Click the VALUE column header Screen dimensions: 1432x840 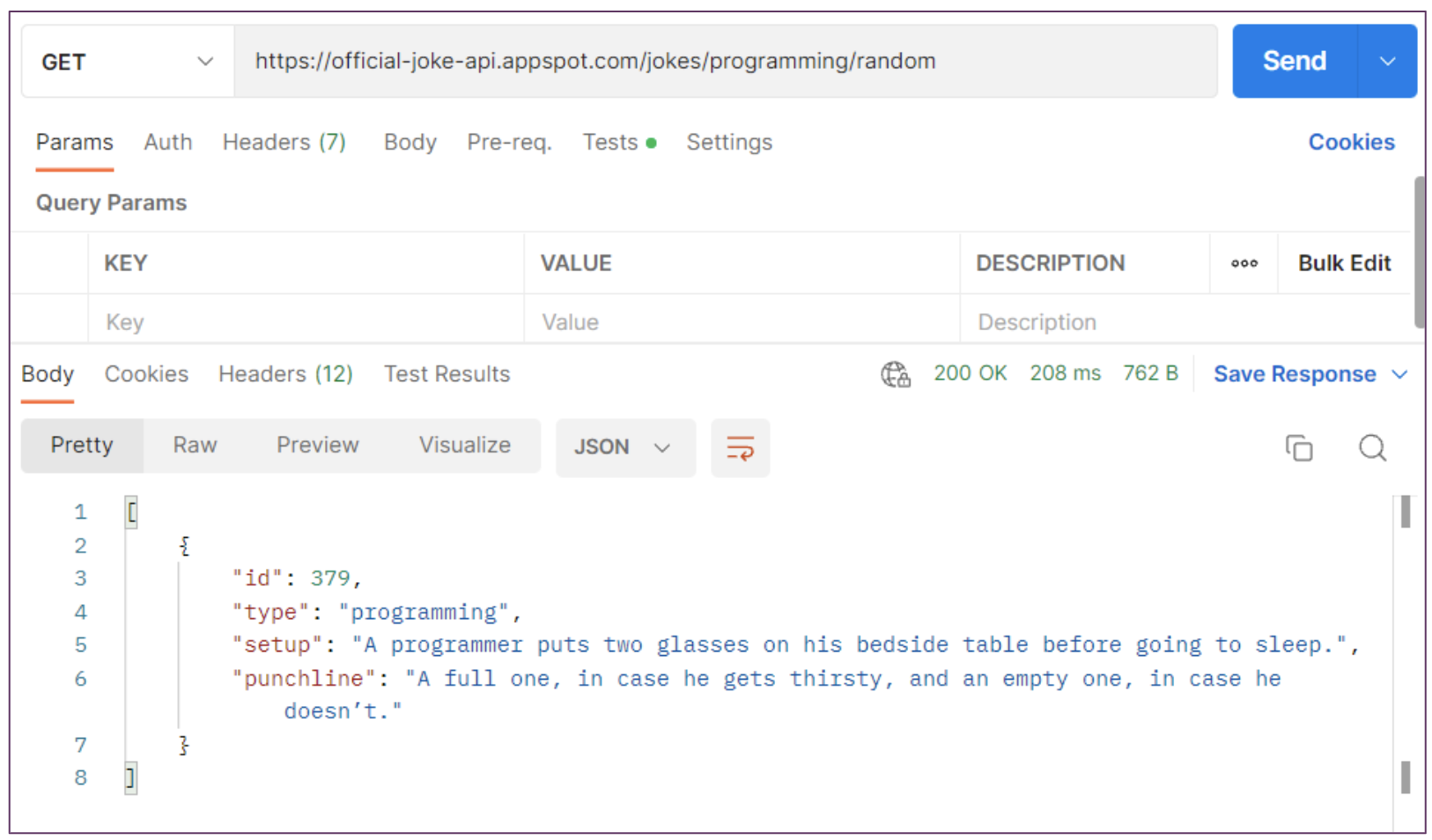[576, 263]
